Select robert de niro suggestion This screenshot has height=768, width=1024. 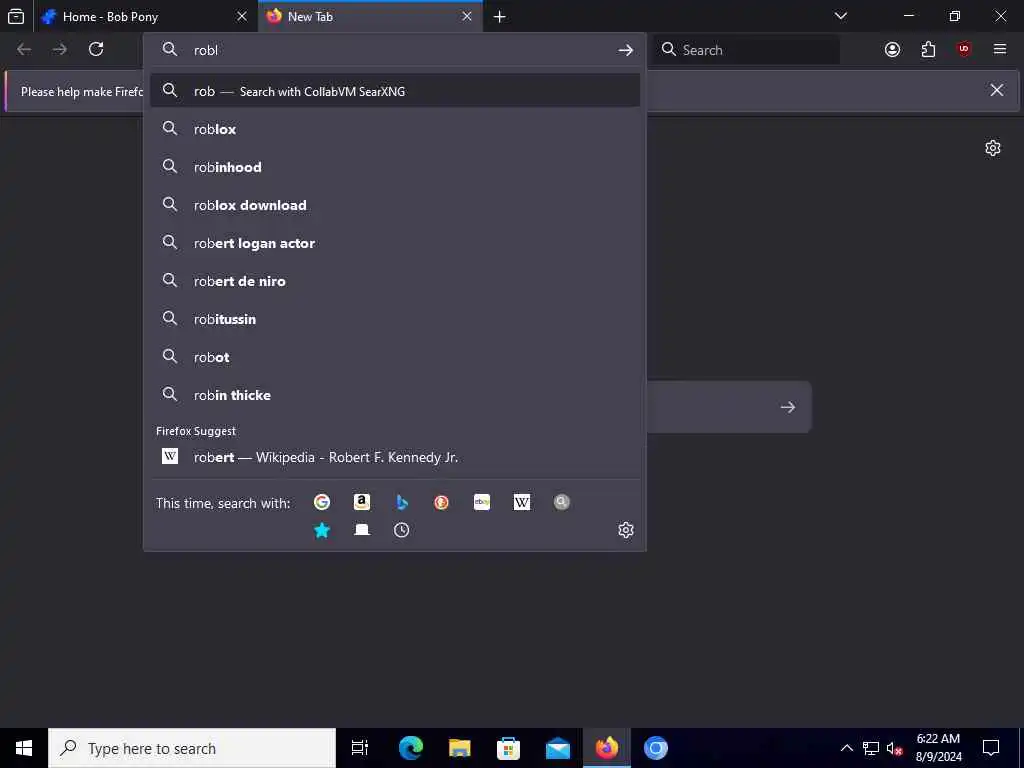point(394,281)
